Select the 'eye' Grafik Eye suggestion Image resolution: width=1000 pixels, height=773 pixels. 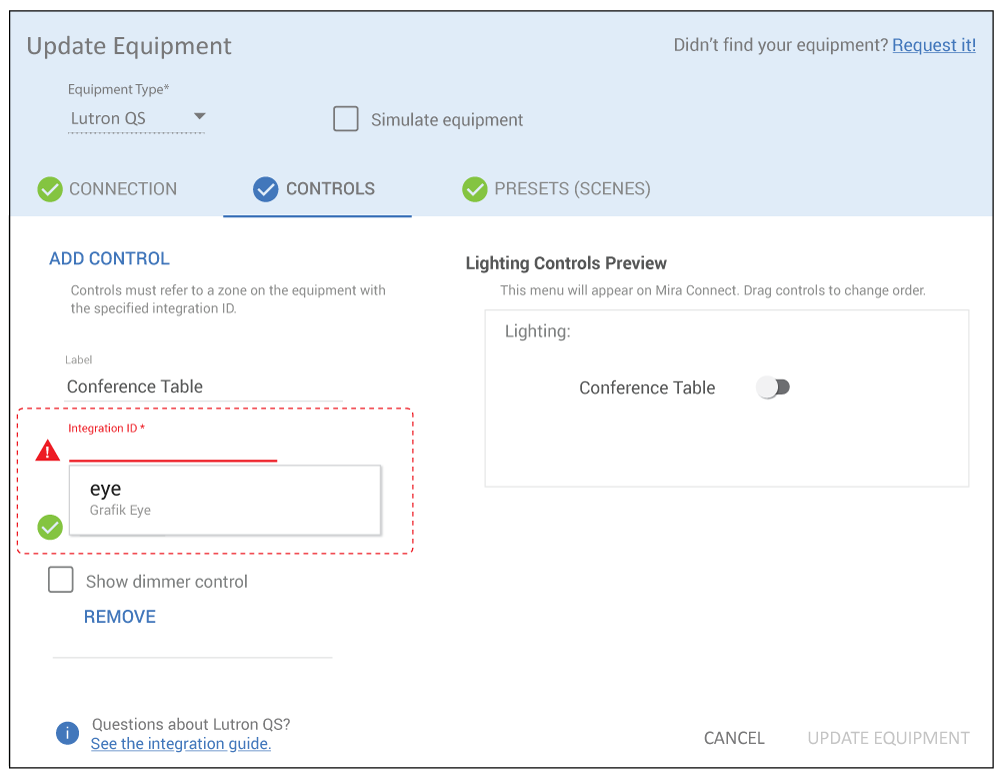click(225, 499)
